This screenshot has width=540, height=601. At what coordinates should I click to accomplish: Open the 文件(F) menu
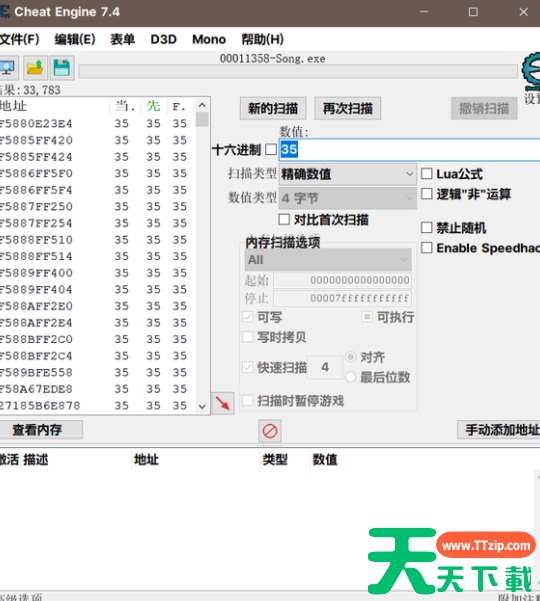20,39
